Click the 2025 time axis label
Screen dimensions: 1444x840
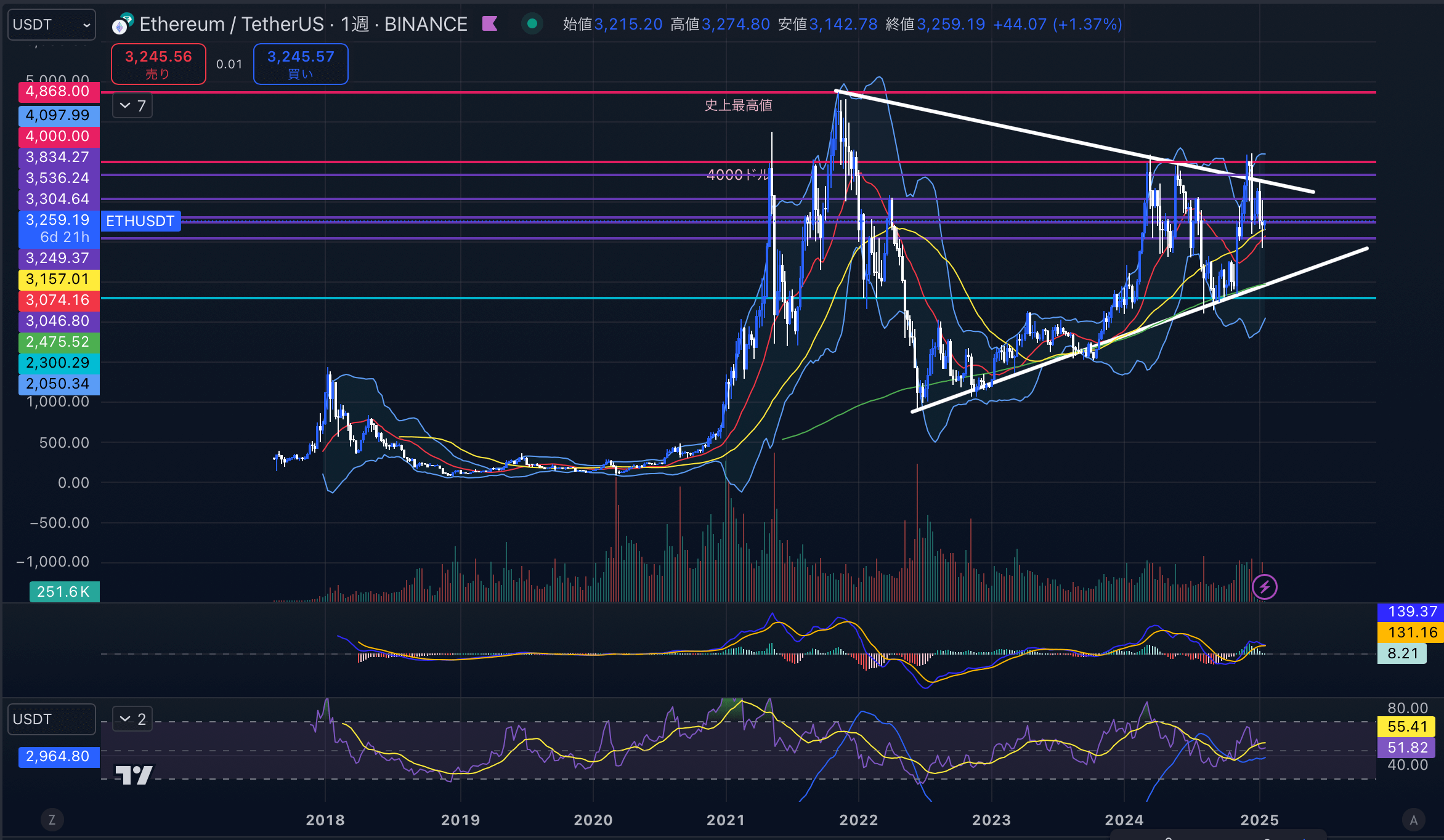point(1260,820)
